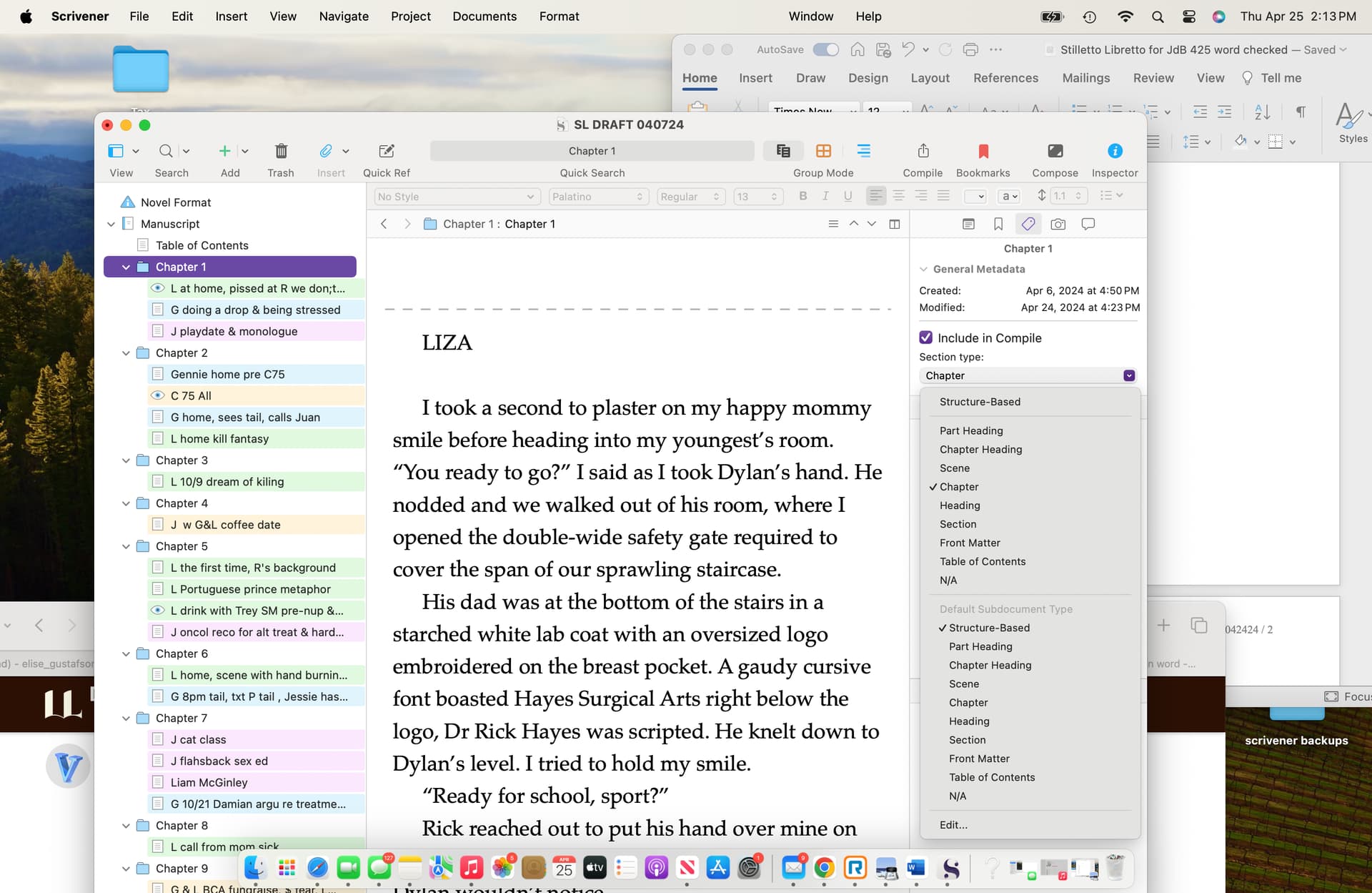Open the Inspector Notes tab icon
The image size is (1372, 893).
point(968,224)
